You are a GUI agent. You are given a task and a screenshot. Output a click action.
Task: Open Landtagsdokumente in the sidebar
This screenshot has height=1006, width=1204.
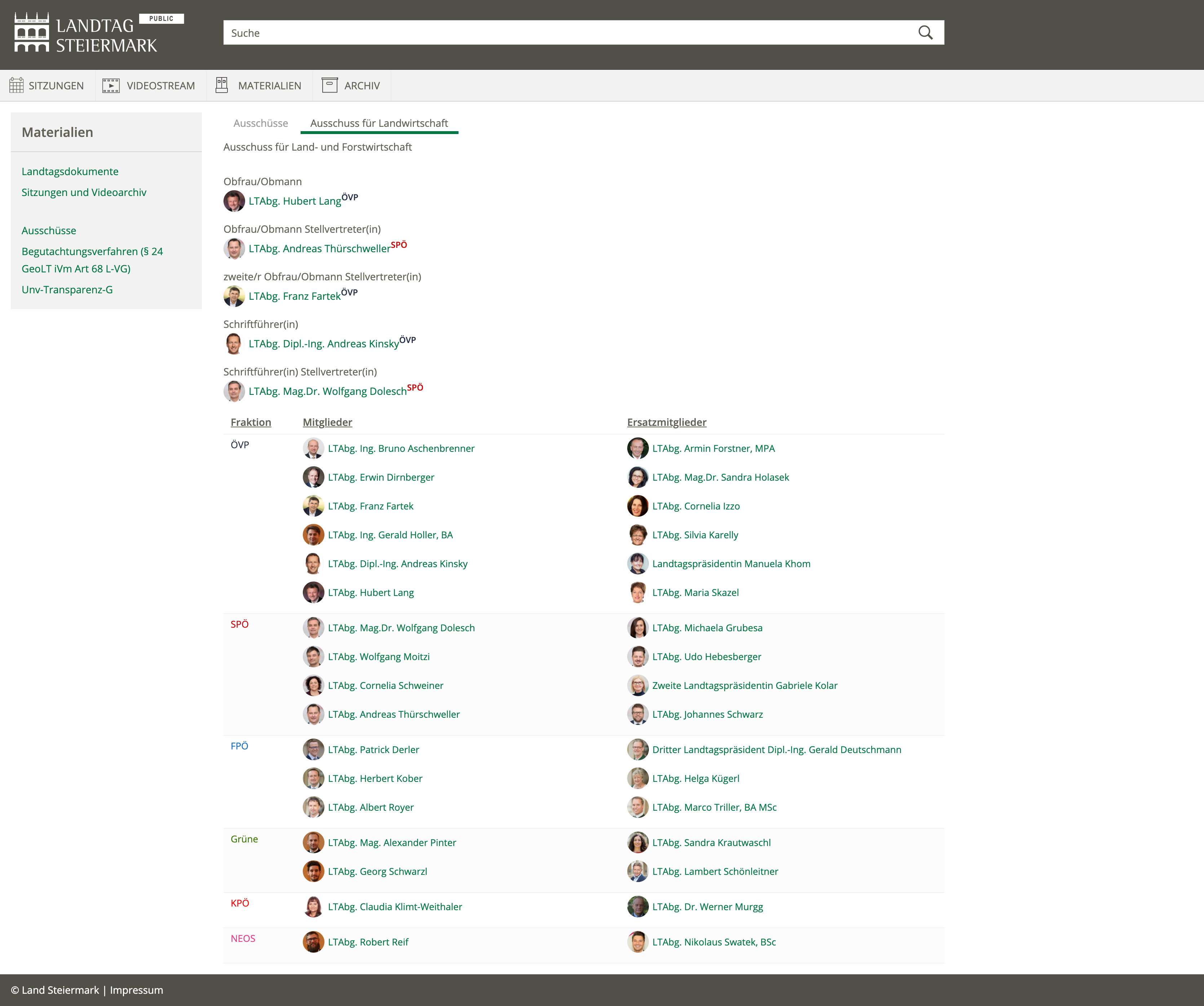(70, 172)
